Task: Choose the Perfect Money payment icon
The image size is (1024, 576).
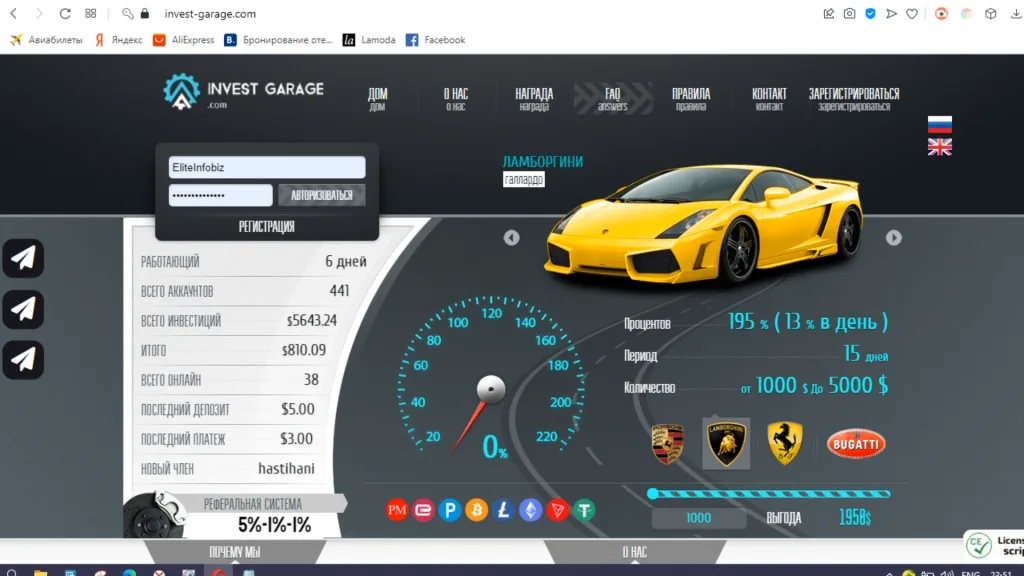Action: coord(396,510)
